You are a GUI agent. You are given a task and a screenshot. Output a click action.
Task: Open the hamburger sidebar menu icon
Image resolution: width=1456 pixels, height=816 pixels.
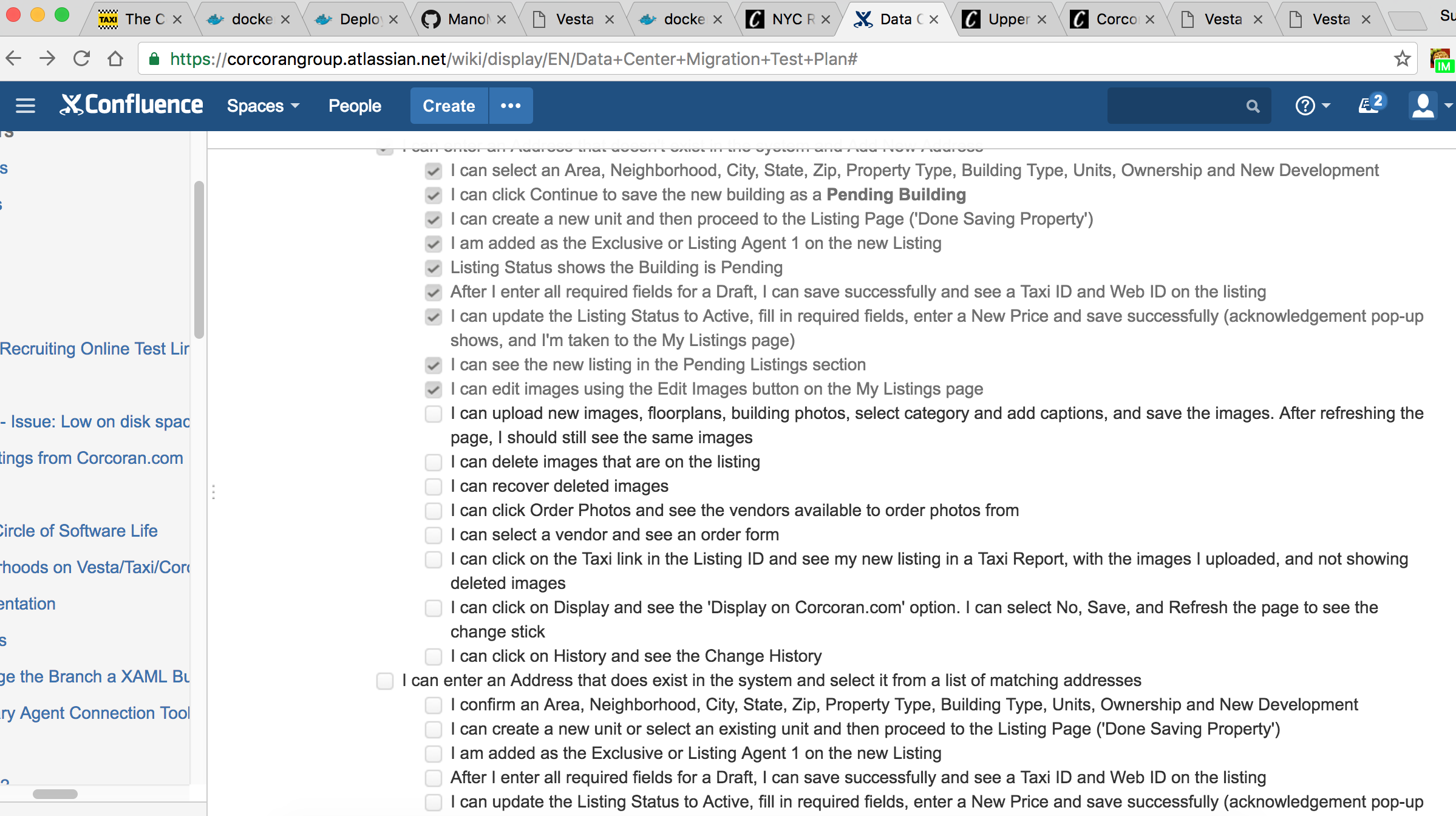(25, 106)
